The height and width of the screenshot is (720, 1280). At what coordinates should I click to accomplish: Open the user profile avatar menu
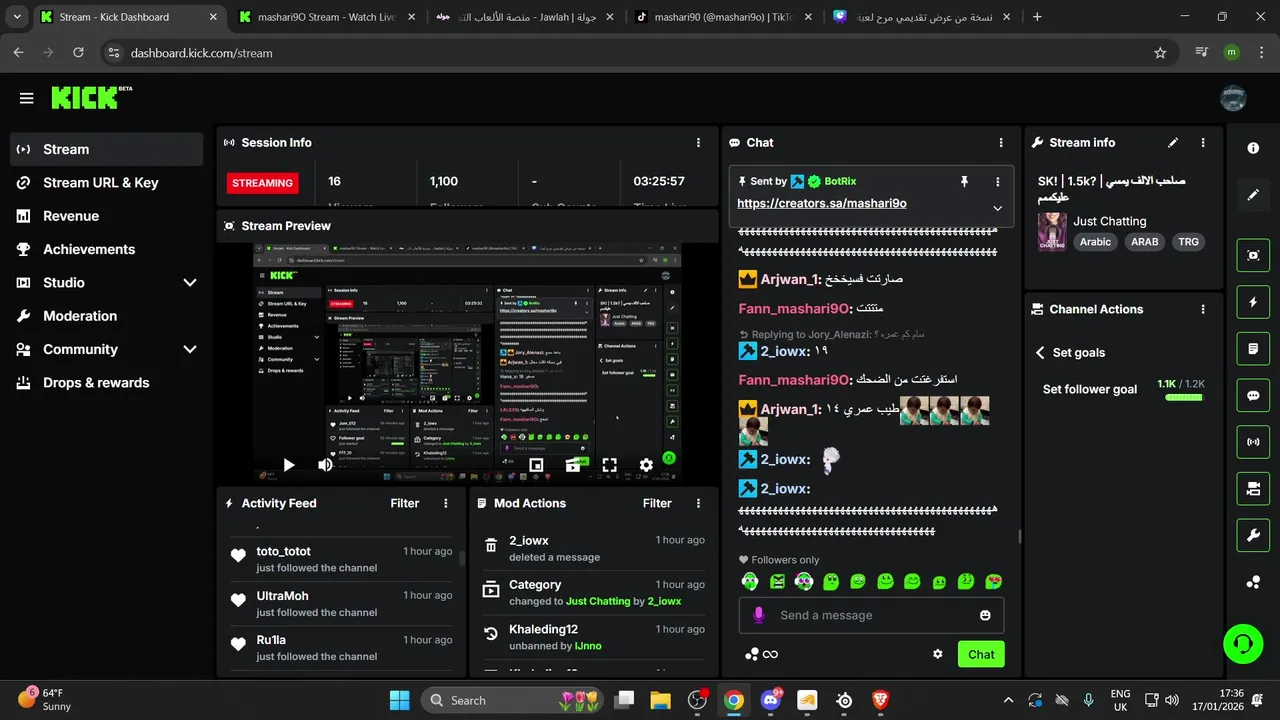[1233, 98]
